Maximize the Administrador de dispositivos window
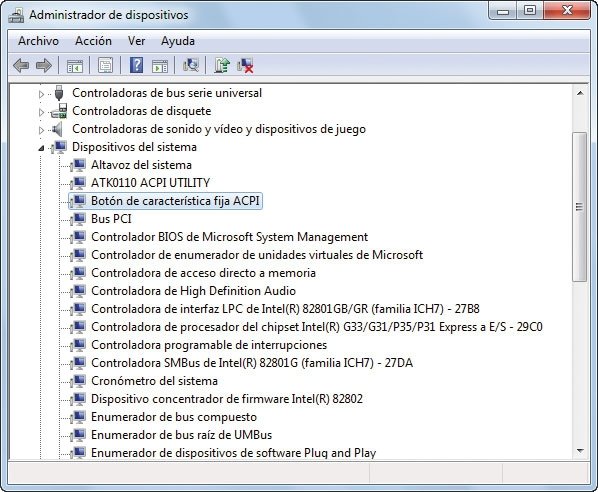The image size is (598, 492). pyautogui.click(x=530, y=10)
